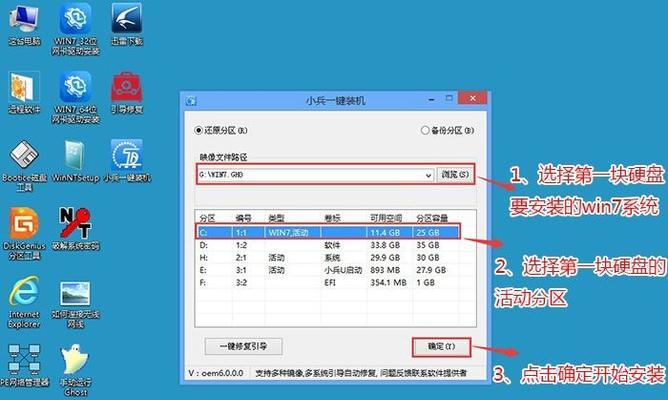Expand the 映像文件路径 dropdown arrow
The image size is (668, 400).
pyautogui.click(x=428, y=175)
